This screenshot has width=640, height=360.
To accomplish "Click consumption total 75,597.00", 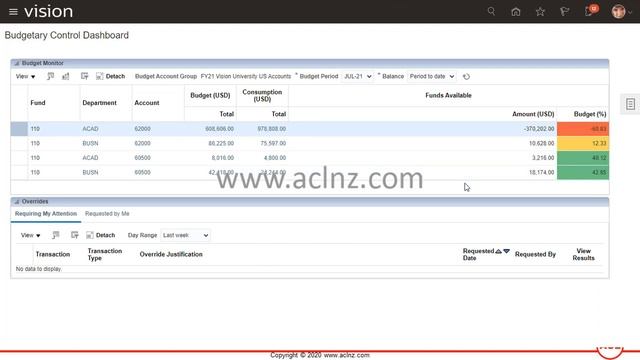I will pyautogui.click(x=273, y=143).
